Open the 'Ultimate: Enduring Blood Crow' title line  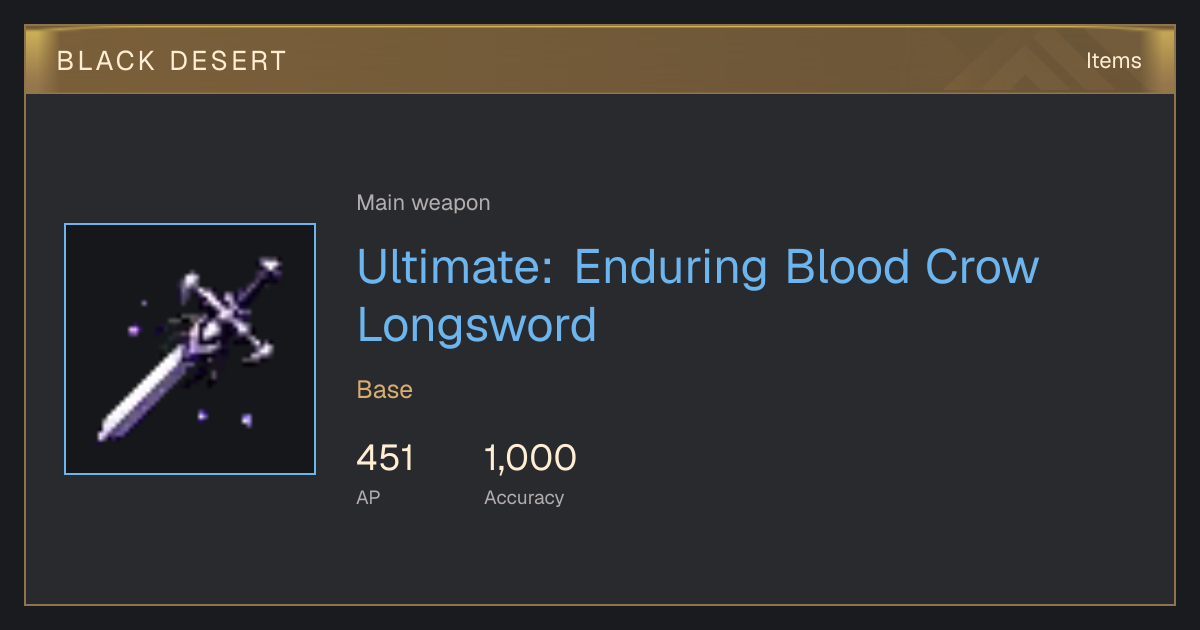click(x=698, y=267)
